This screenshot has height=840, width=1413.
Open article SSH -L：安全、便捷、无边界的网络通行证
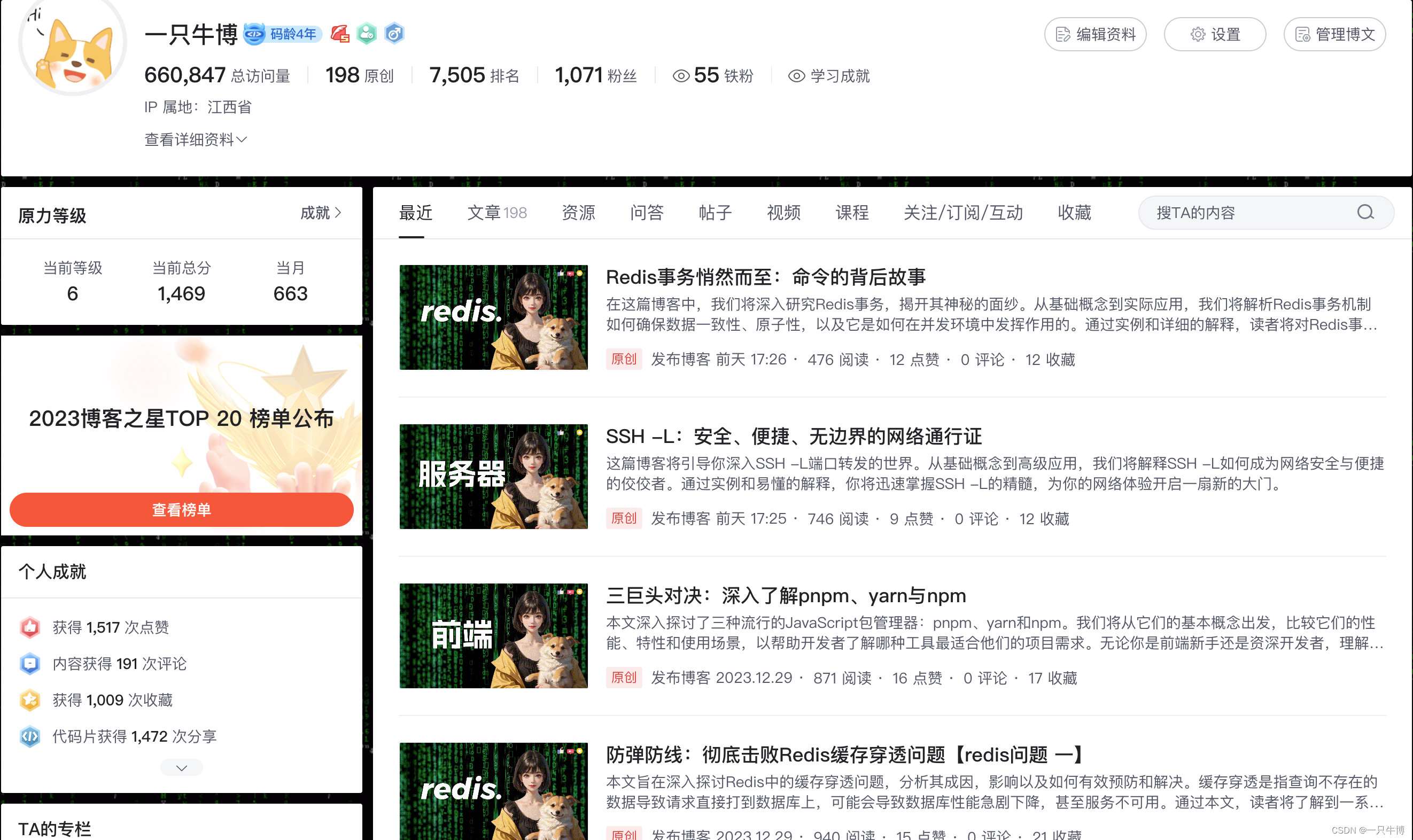tap(794, 437)
